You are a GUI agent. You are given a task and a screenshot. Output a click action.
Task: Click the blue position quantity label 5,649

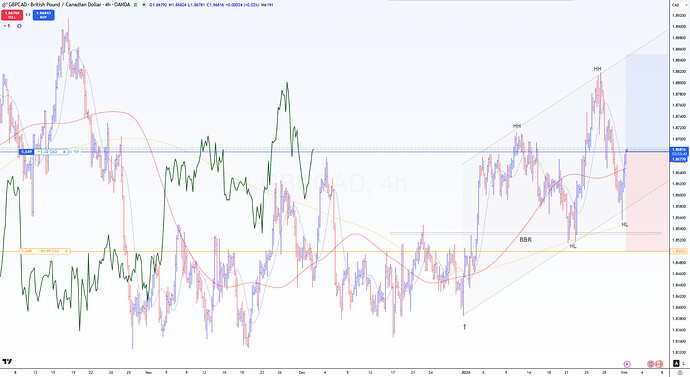click(26, 152)
